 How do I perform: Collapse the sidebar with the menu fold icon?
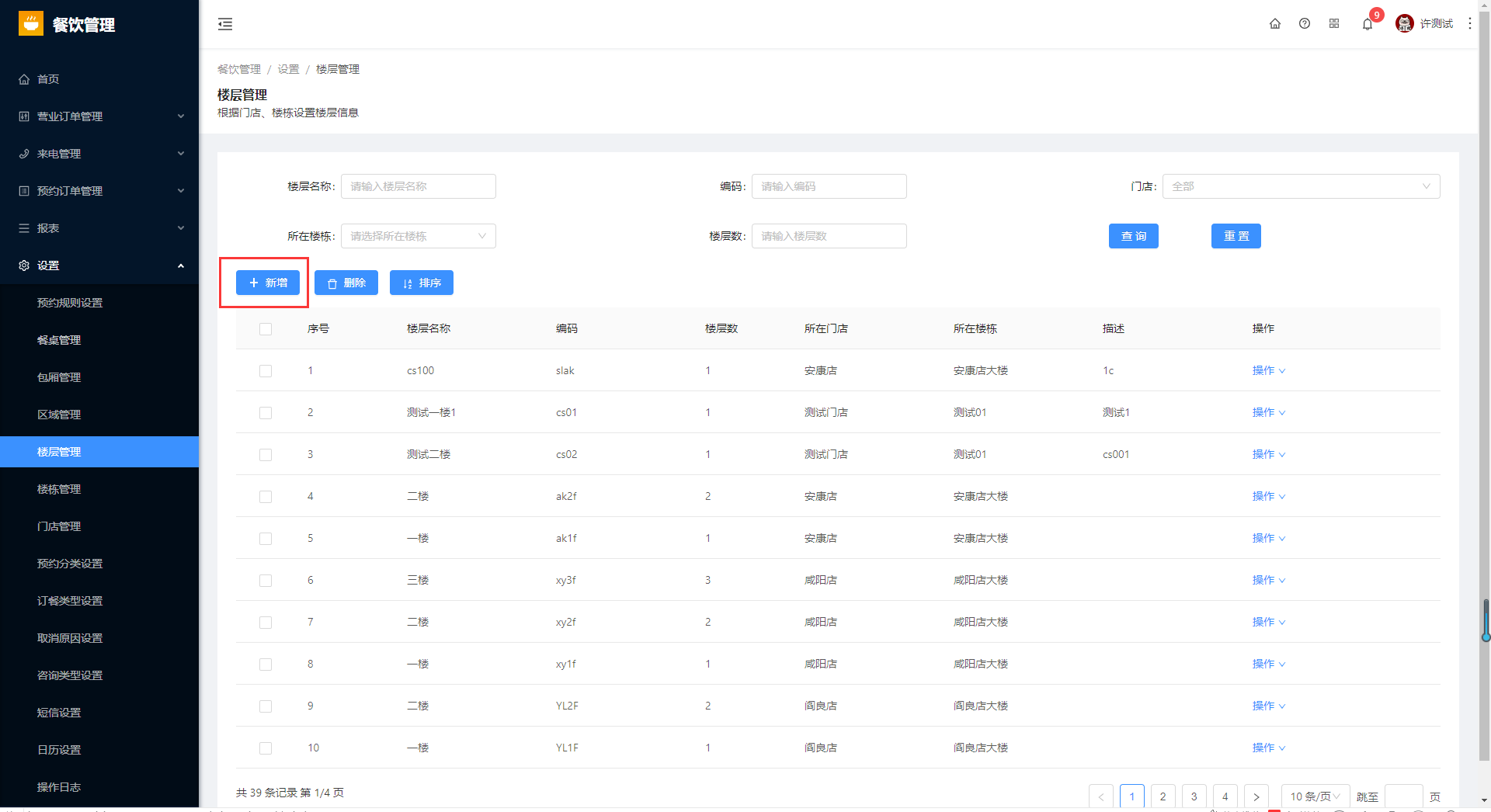click(x=225, y=24)
